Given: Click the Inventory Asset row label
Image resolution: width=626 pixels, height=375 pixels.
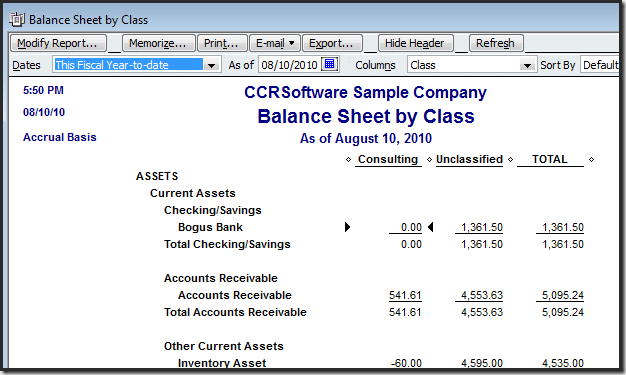Looking at the screenshot, I should [222, 363].
